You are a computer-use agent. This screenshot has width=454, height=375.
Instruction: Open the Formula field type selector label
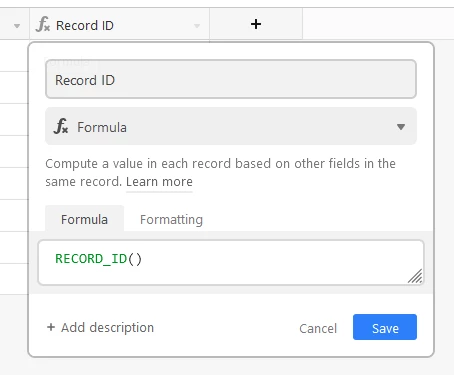[x=102, y=127]
